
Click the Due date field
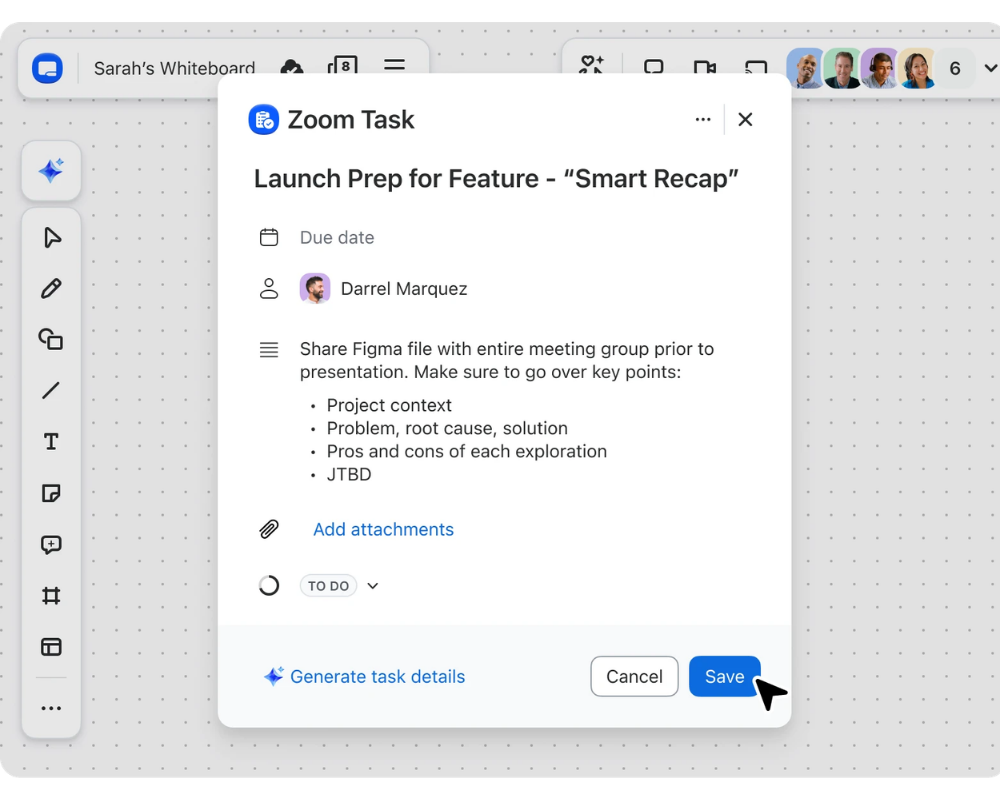(x=337, y=238)
